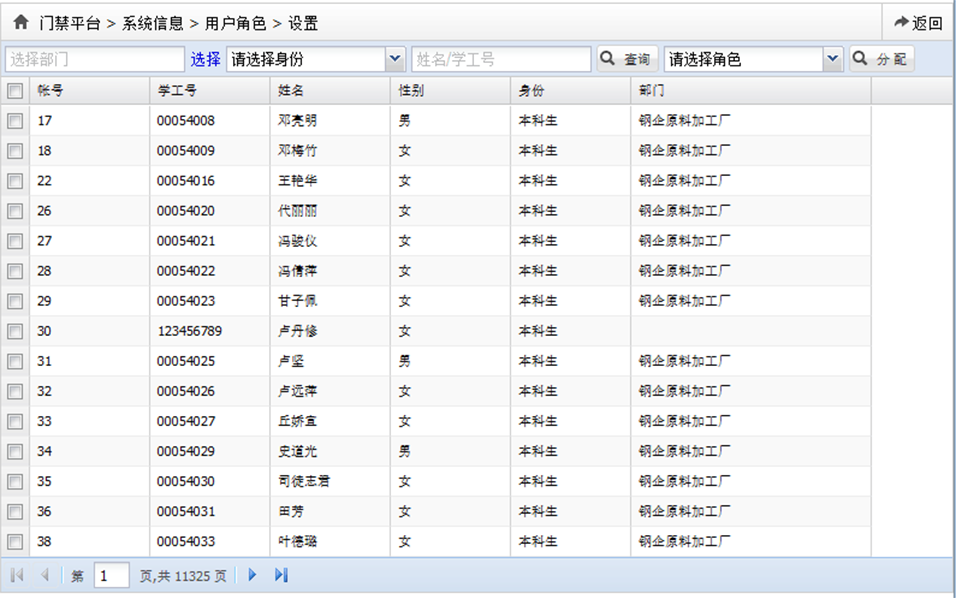Focus the page number input box
This screenshot has width=956, height=605.
tap(111, 575)
